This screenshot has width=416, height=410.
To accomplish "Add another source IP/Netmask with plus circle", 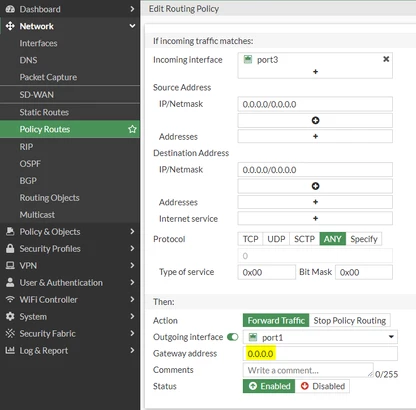I will point(315,120).
